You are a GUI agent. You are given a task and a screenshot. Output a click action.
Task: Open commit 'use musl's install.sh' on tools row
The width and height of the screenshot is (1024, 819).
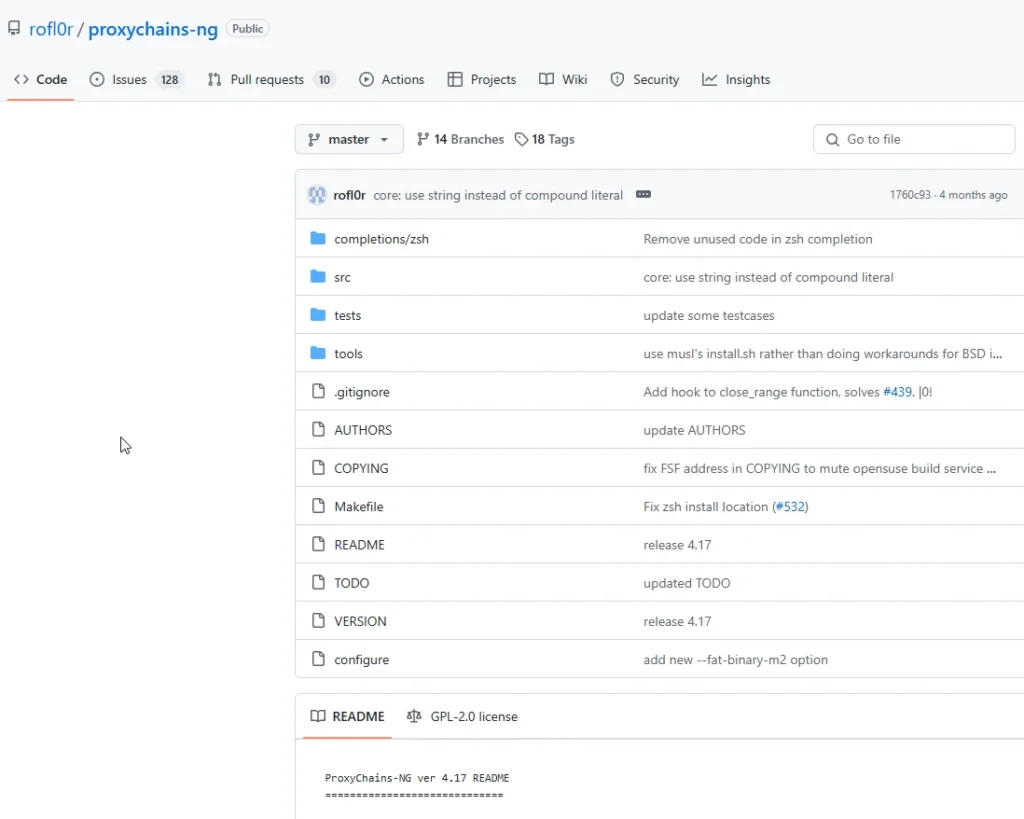point(822,354)
